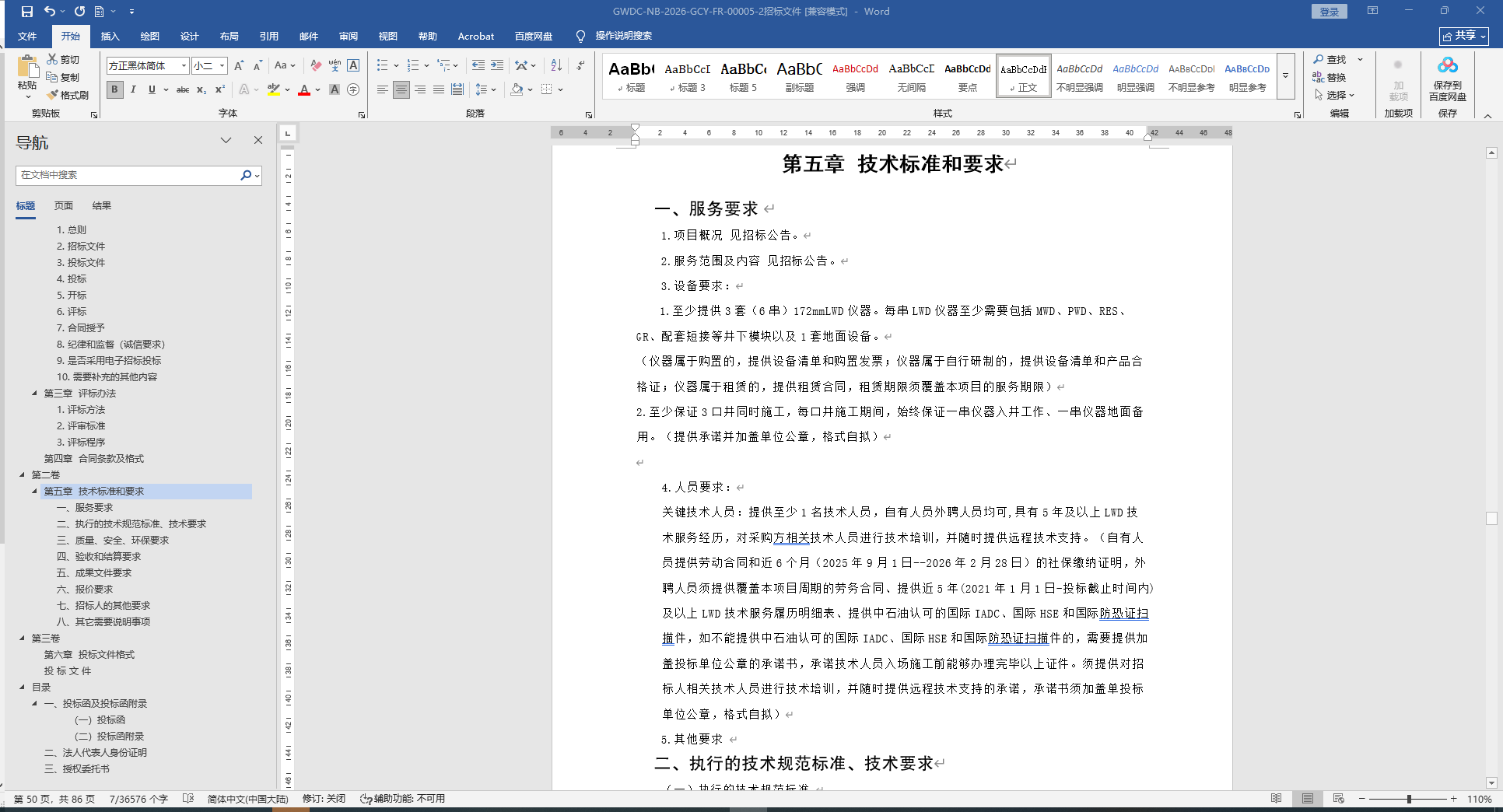
Task: Toggle italic formatting
Action: [133, 89]
